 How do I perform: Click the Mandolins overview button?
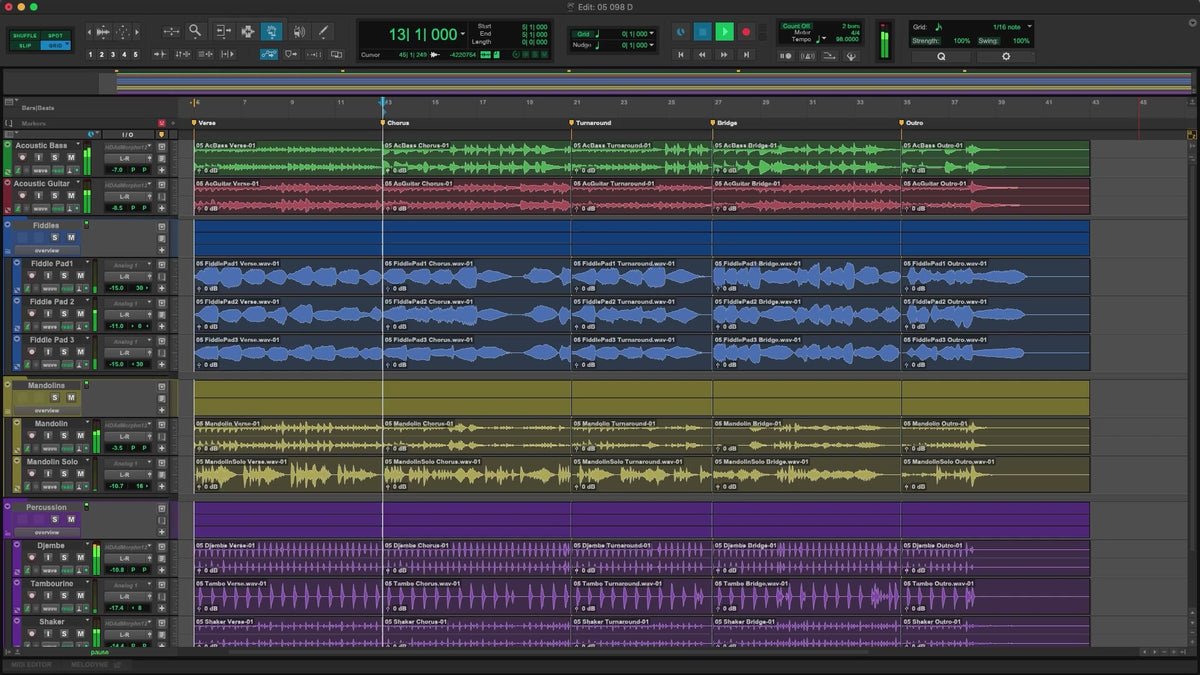(47, 410)
